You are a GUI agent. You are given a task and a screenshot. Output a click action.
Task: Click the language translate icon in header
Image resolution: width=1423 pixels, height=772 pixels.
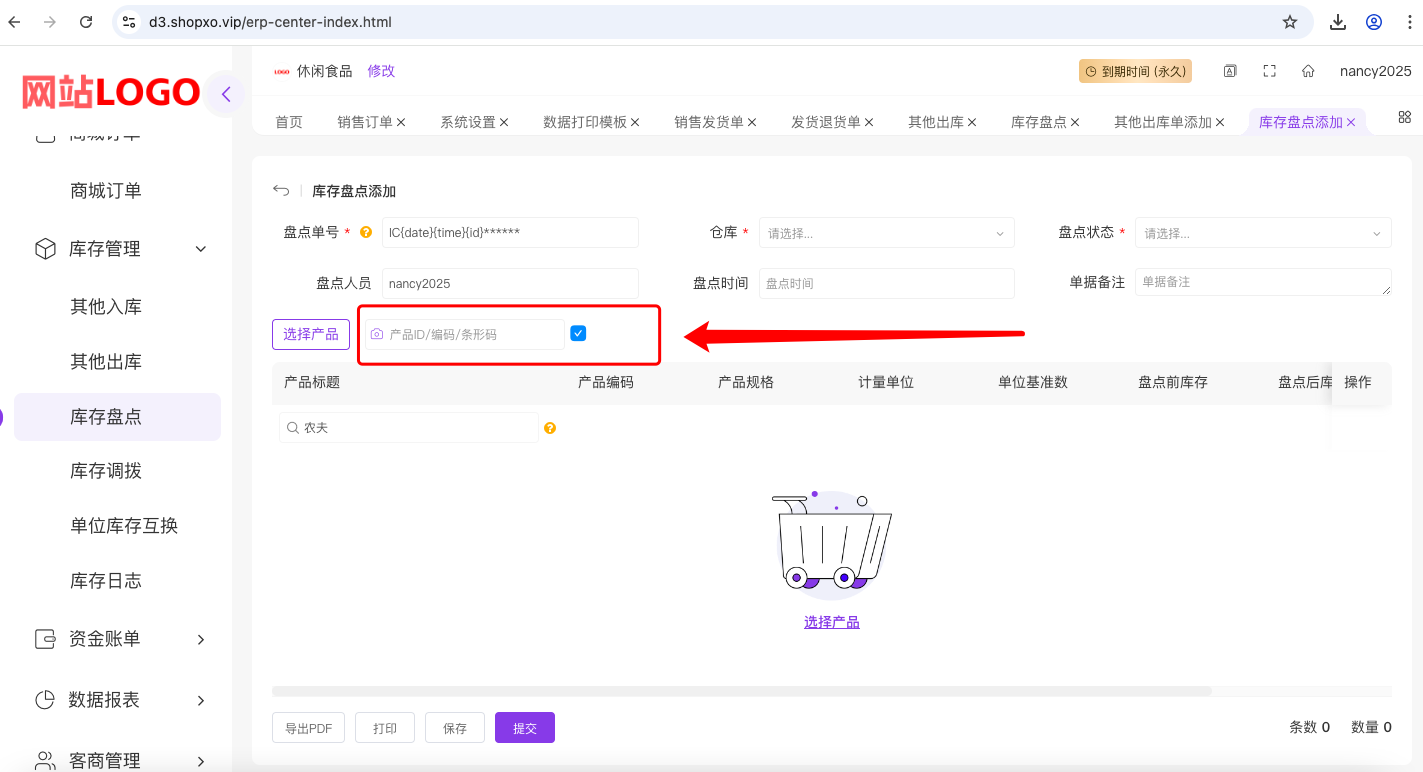[1231, 71]
